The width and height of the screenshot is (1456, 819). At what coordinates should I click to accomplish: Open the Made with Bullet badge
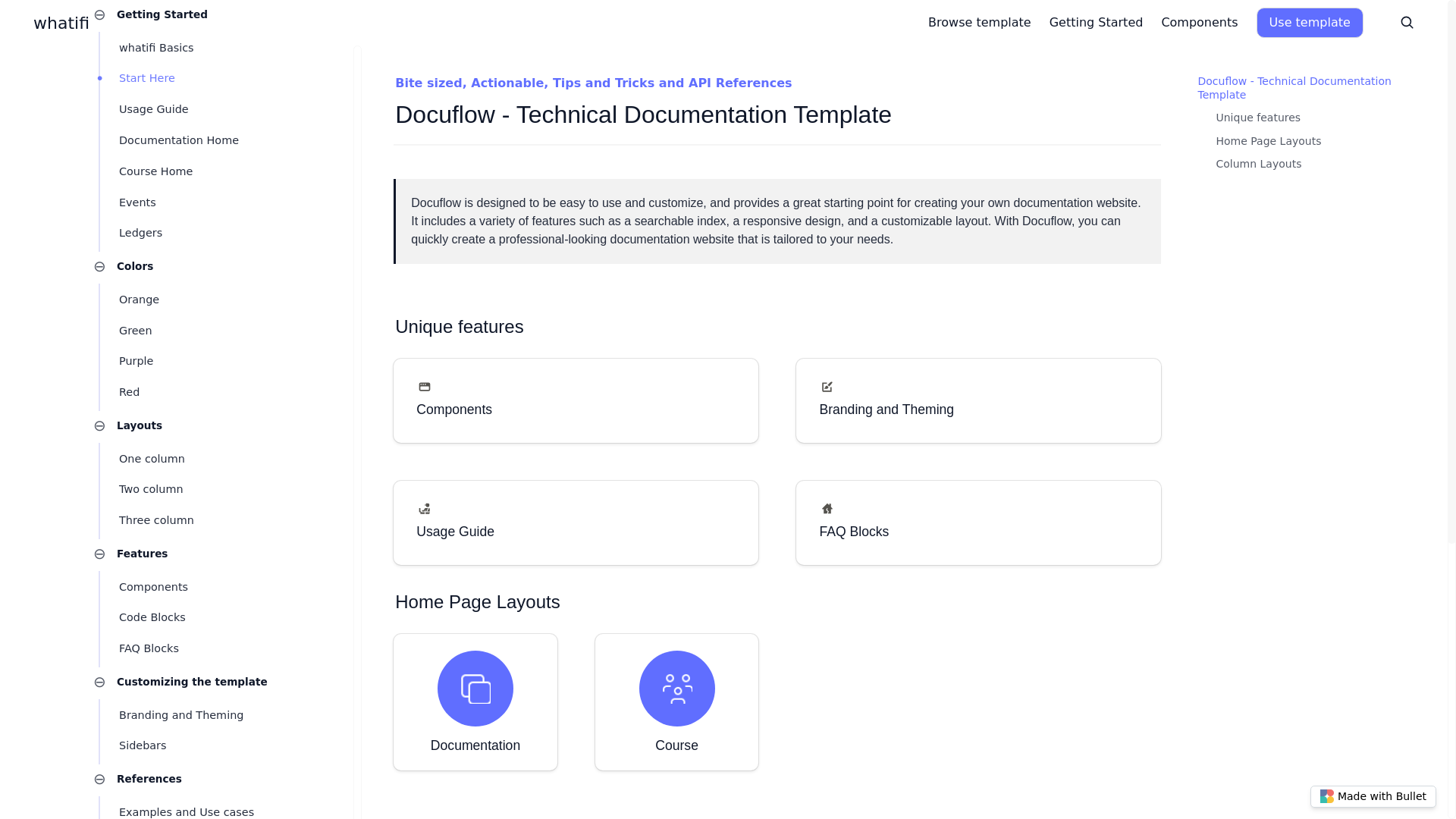[x=1373, y=796]
